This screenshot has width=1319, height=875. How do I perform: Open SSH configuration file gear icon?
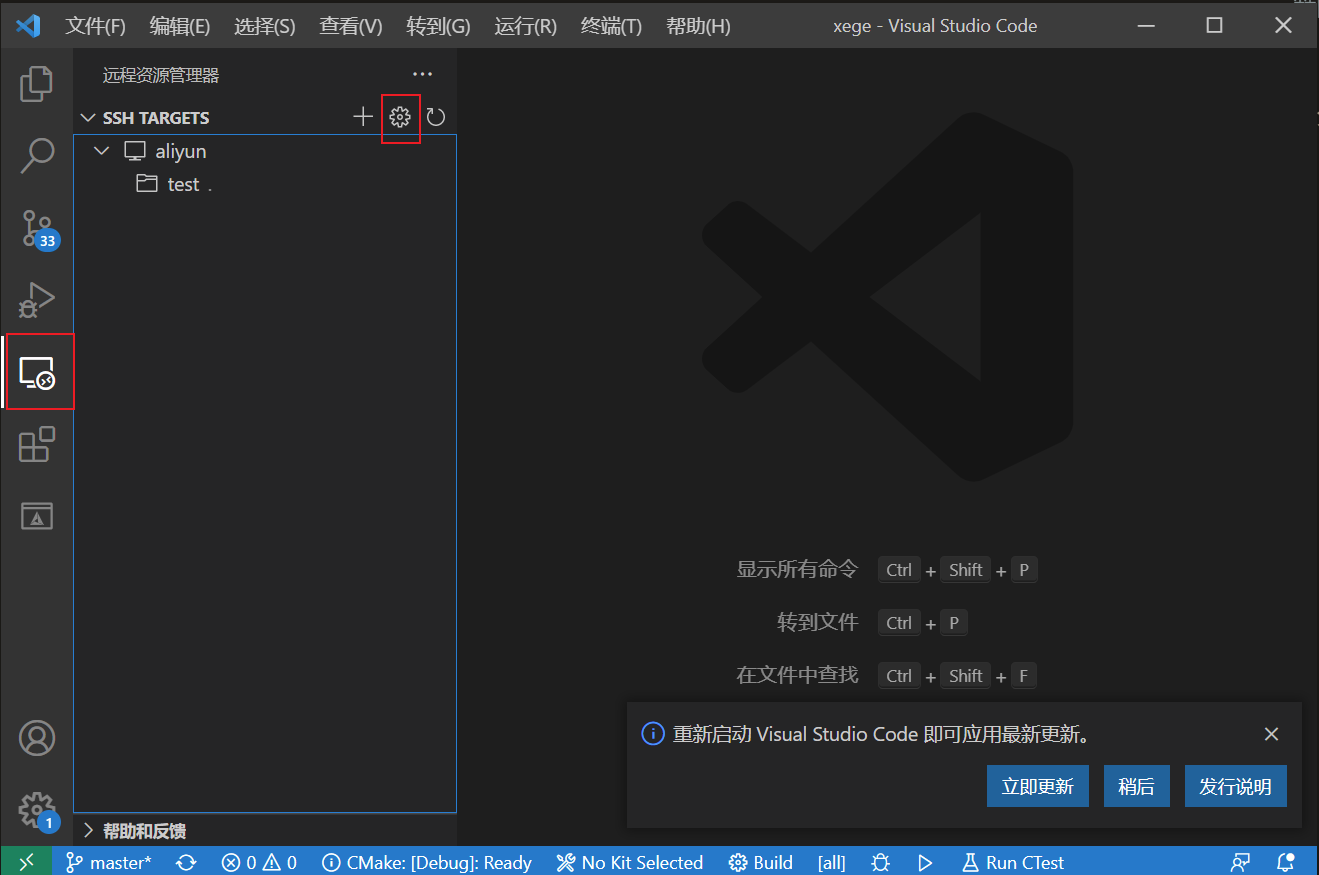coord(400,117)
